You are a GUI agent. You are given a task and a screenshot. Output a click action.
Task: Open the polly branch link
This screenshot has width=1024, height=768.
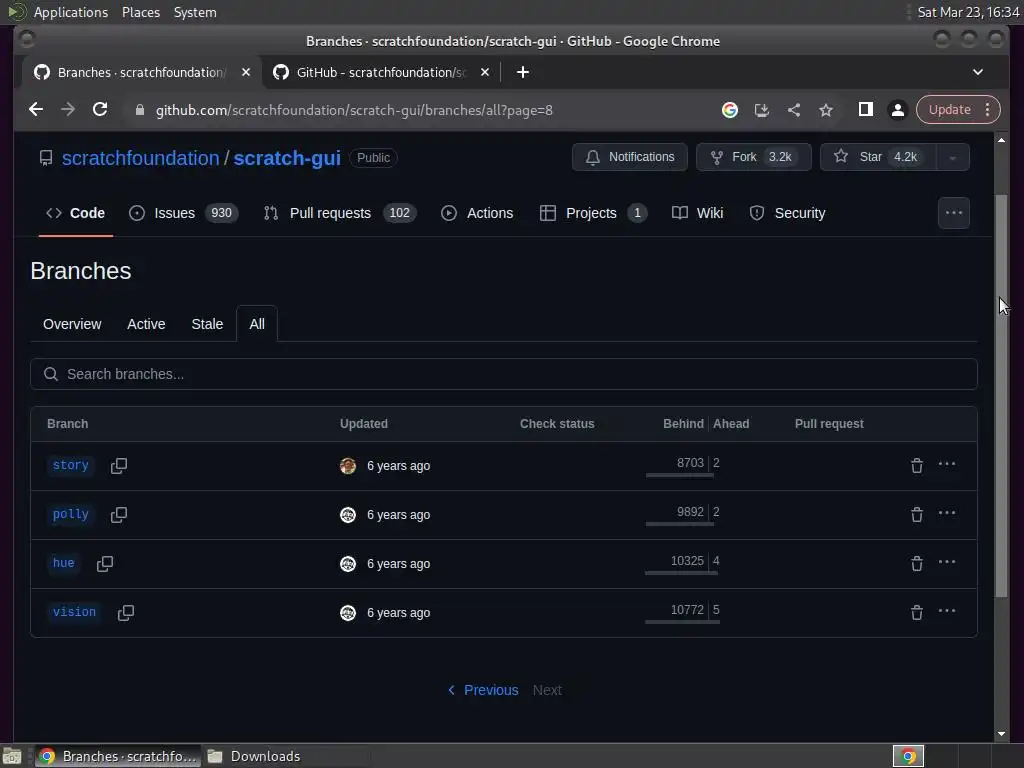coord(71,514)
